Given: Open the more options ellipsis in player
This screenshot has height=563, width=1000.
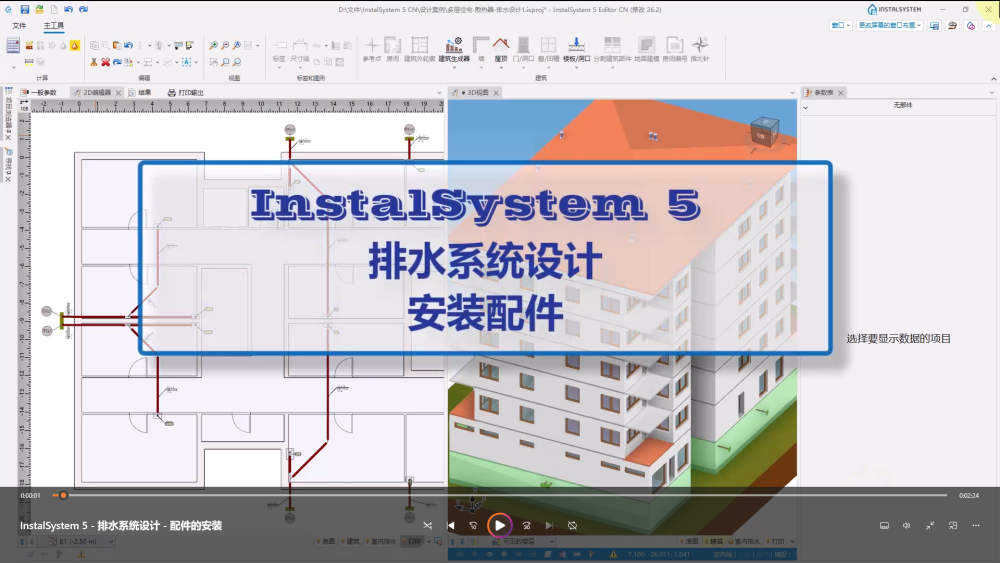Looking at the screenshot, I should click(x=976, y=525).
